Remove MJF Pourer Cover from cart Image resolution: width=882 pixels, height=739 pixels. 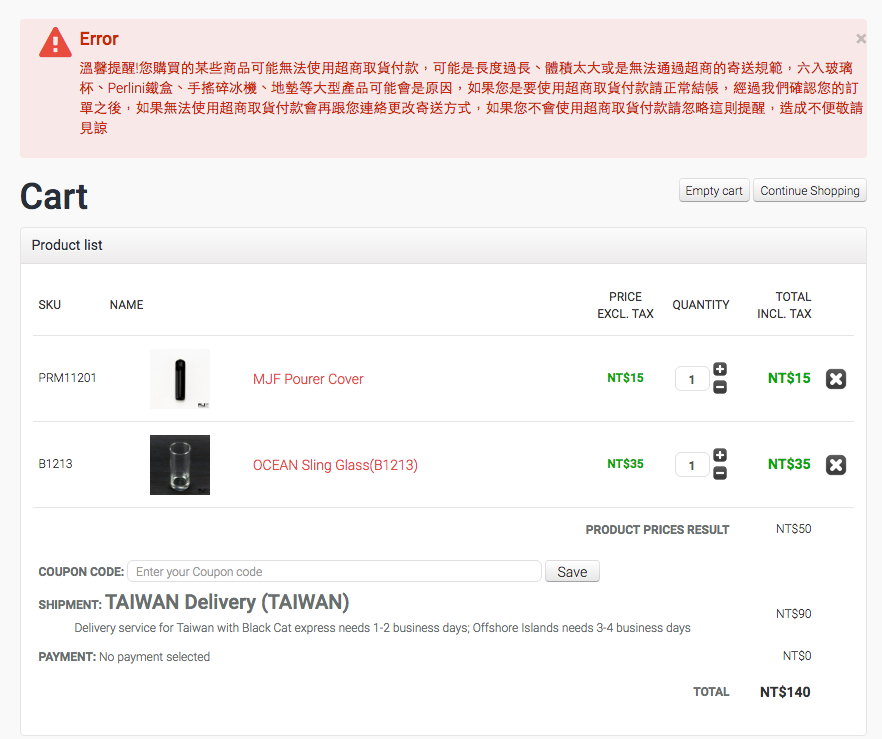pos(836,379)
